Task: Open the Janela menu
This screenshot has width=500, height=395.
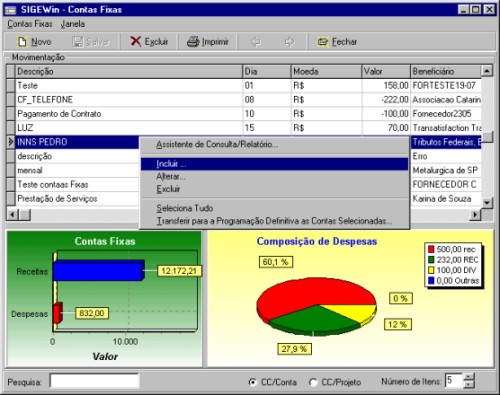Action: (73, 24)
